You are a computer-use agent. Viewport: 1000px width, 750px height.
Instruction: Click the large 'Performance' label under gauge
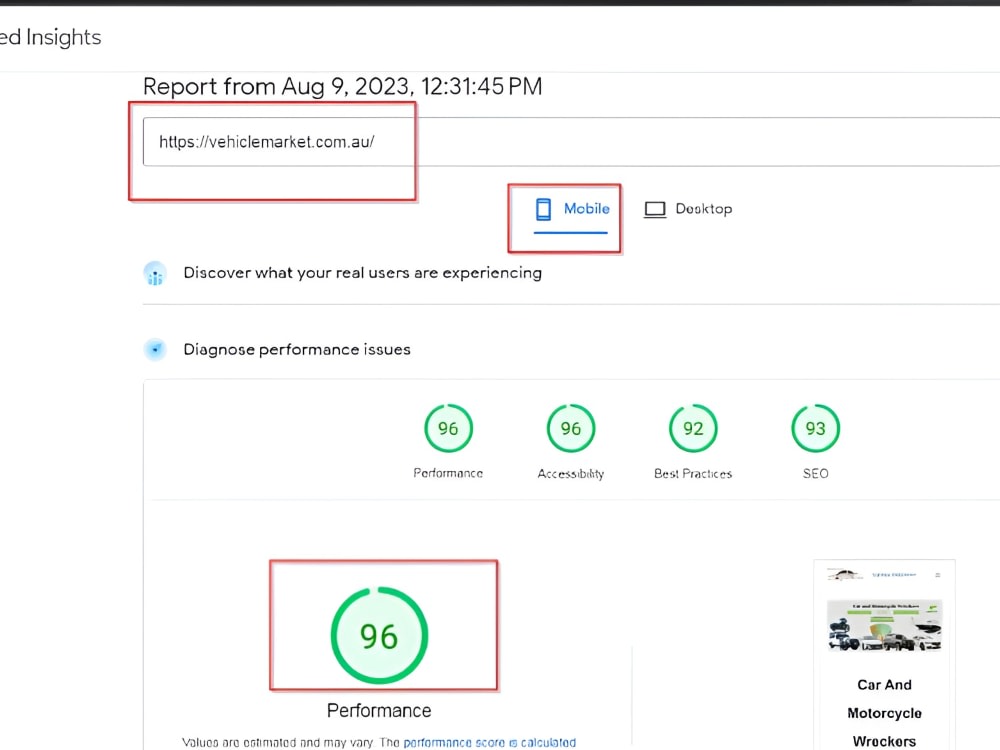[x=379, y=710]
